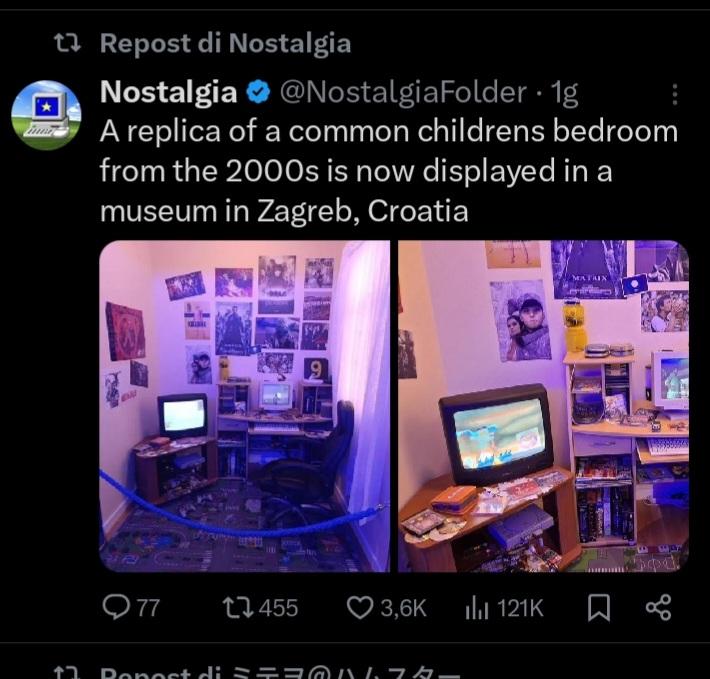710x679 pixels.
Task: Share the post with the share icon
Action: (x=659, y=607)
